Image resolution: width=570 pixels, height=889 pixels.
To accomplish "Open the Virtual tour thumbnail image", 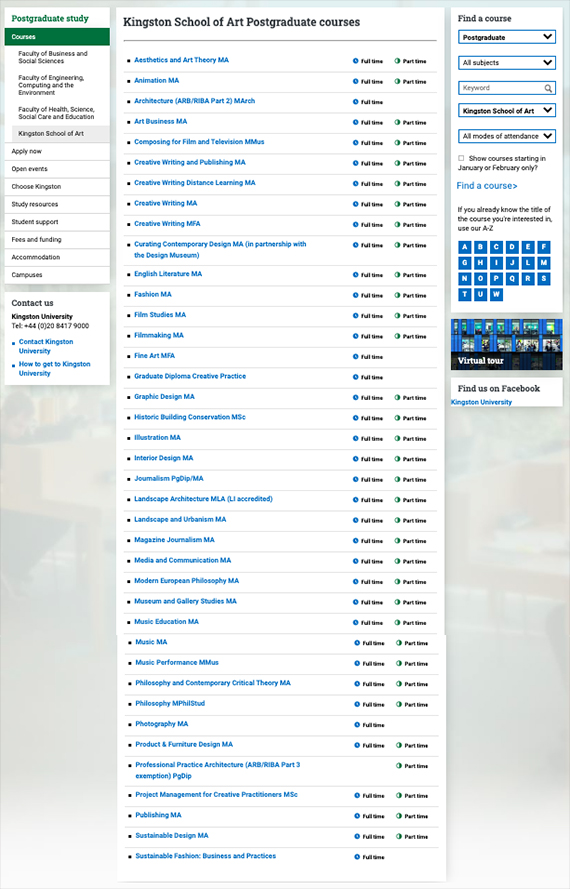I will click(x=506, y=344).
